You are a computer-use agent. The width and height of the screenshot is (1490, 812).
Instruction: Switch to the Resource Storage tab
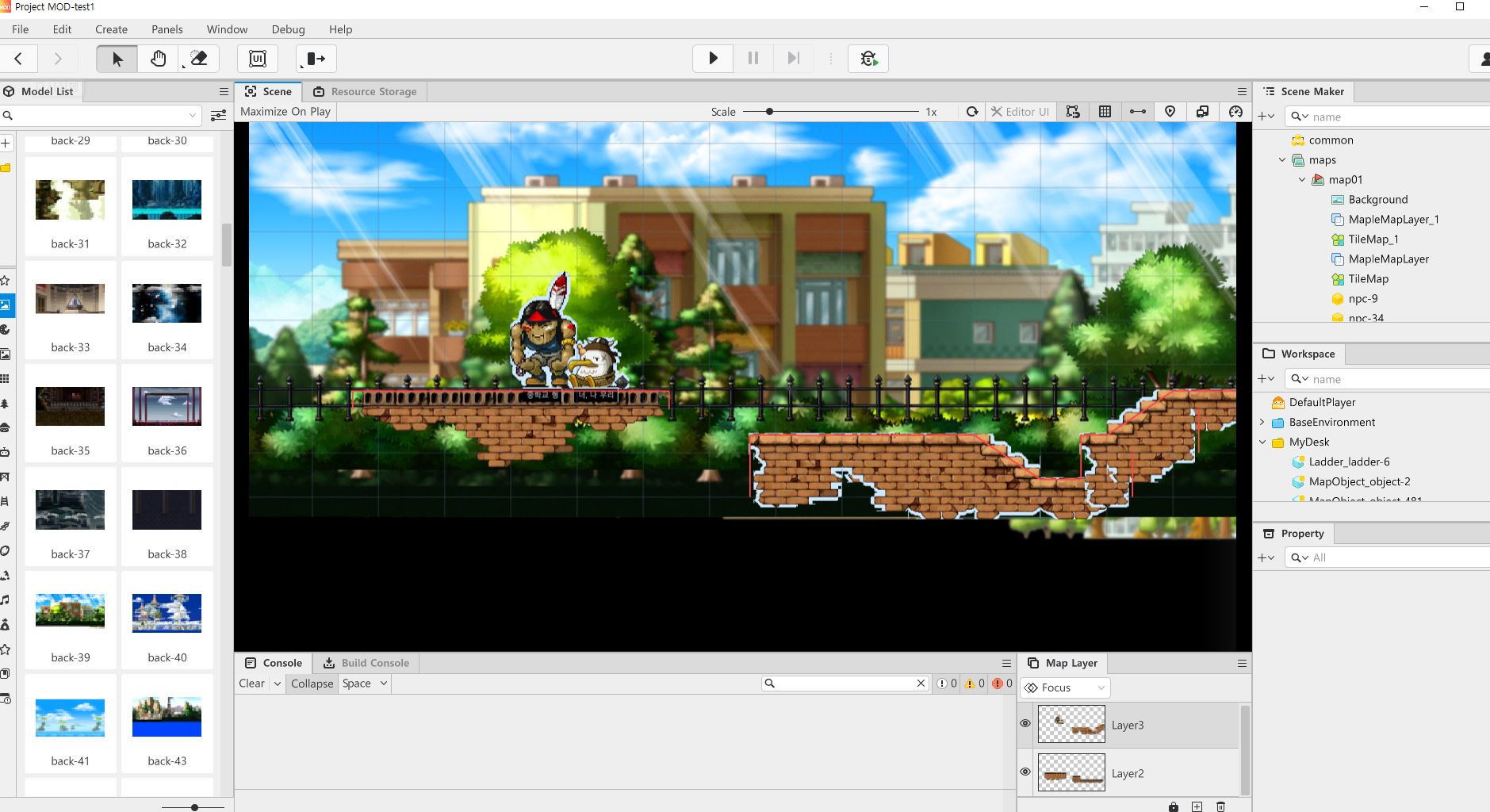coord(366,91)
